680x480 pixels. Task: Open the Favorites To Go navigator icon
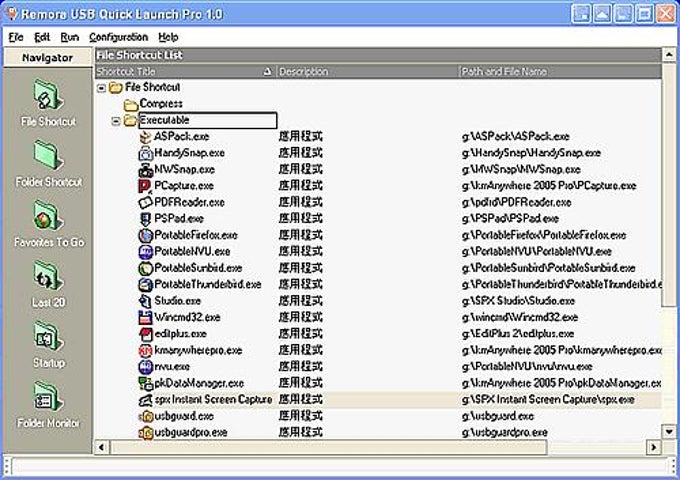click(48, 216)
